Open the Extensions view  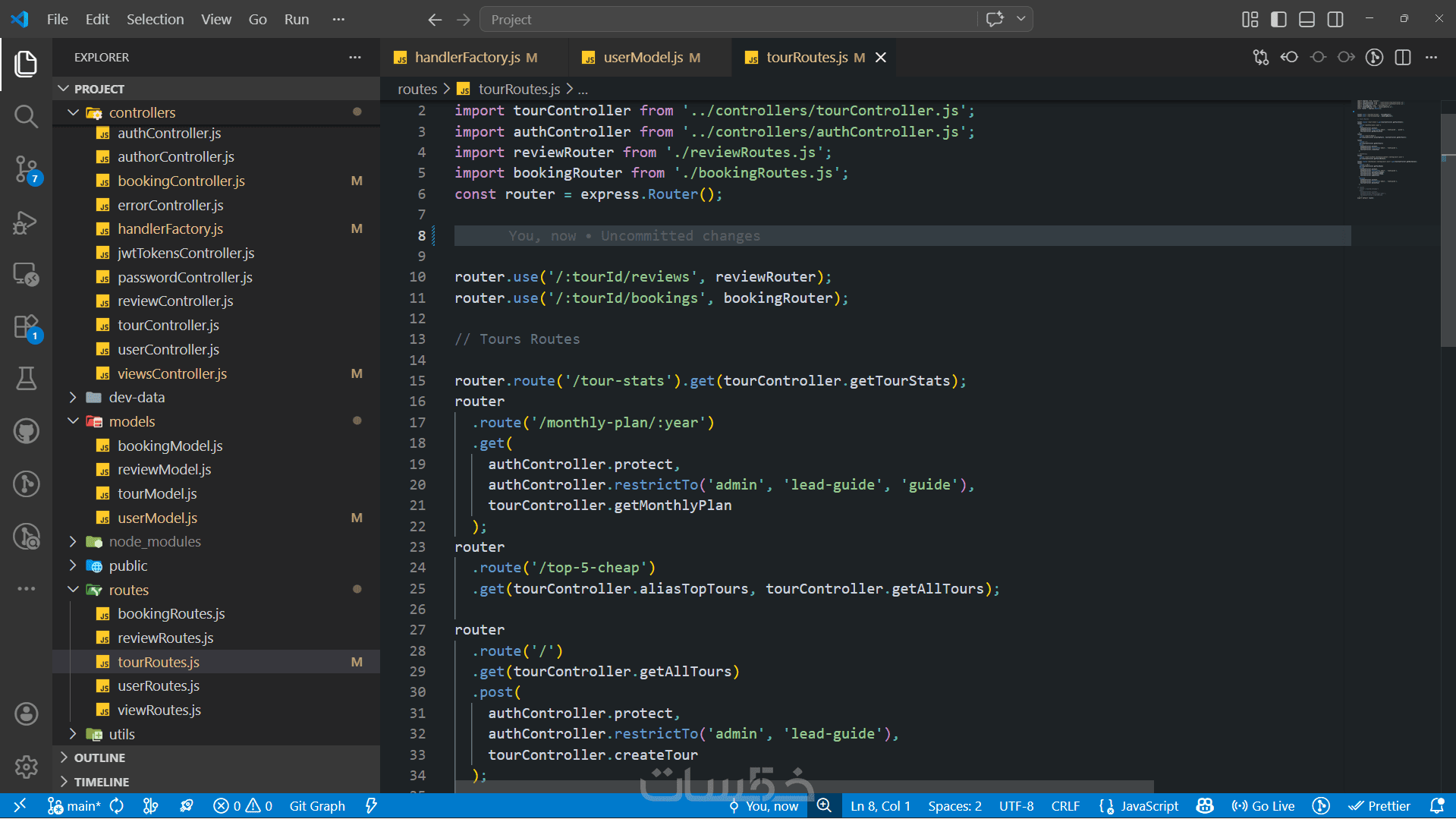pyautogui.click(x=26, y=327)
